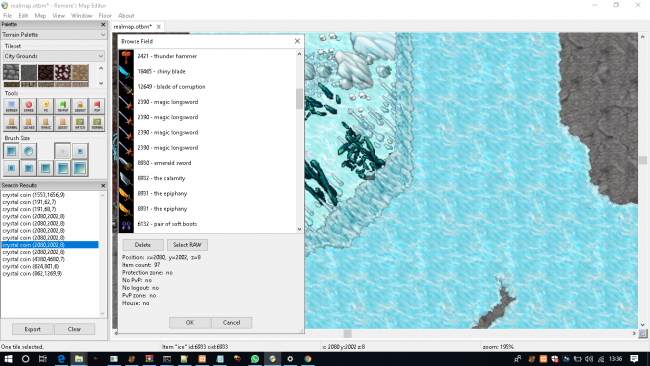Open the Terrain Palette dropdown

(53, 35)
